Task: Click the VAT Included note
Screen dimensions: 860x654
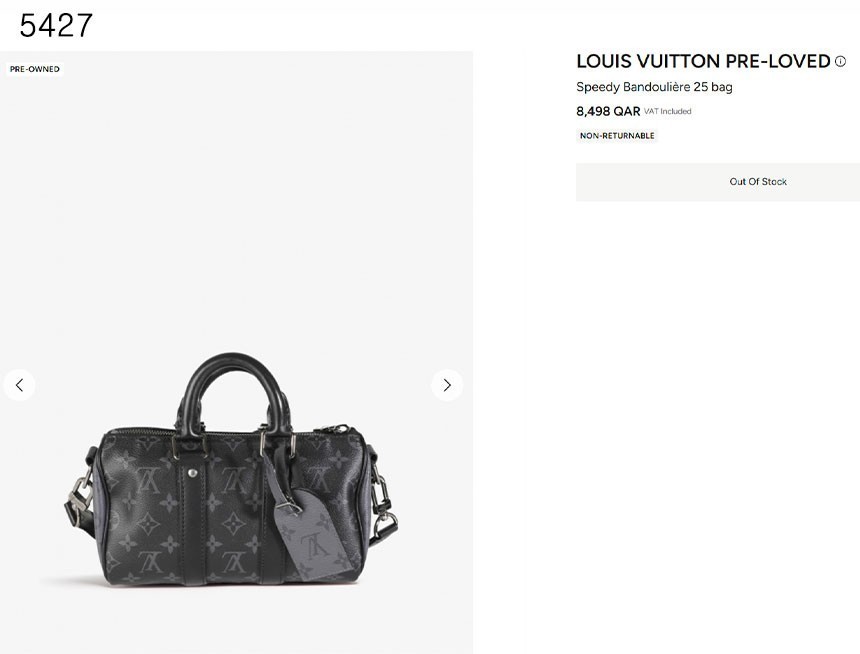Action: (x=667, y=111)
